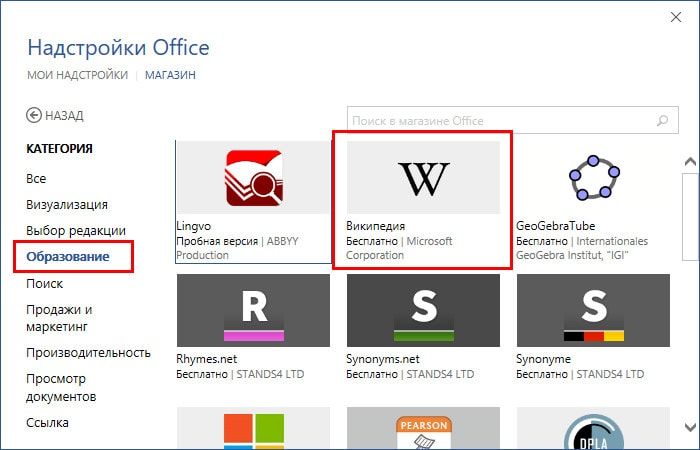Select the Все category
The width and height of the screenshot is (700, 450).
click(x=36, y=179)
